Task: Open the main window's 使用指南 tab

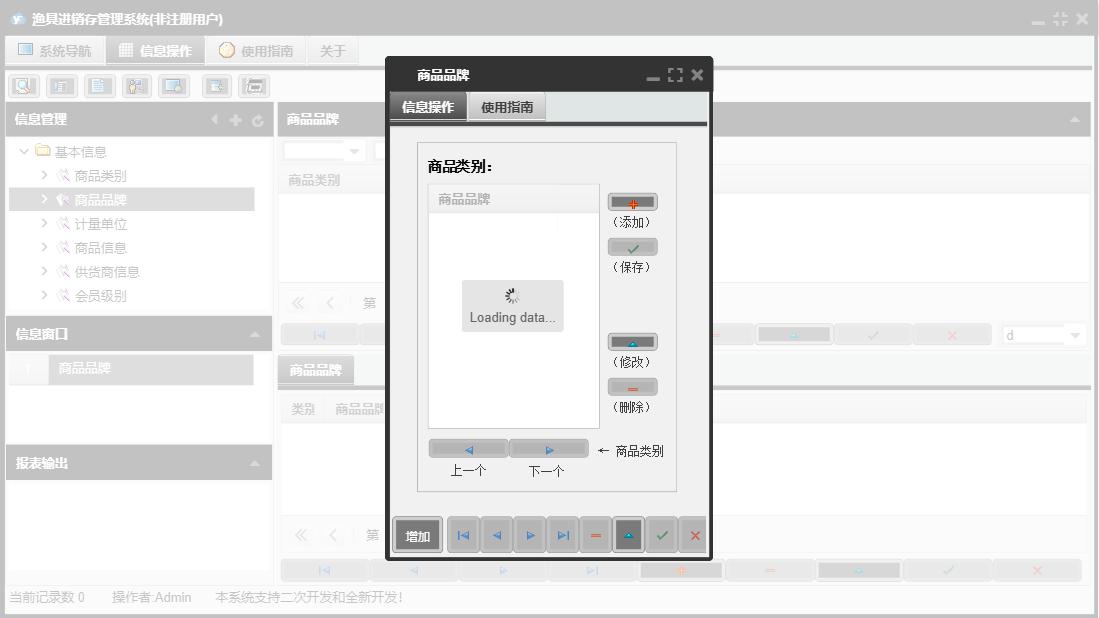Action: tap(256, 50)
